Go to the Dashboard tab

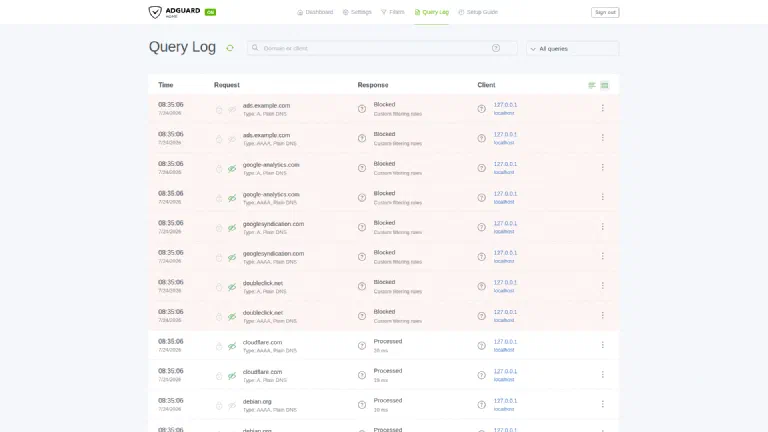[x=315, y=12]
